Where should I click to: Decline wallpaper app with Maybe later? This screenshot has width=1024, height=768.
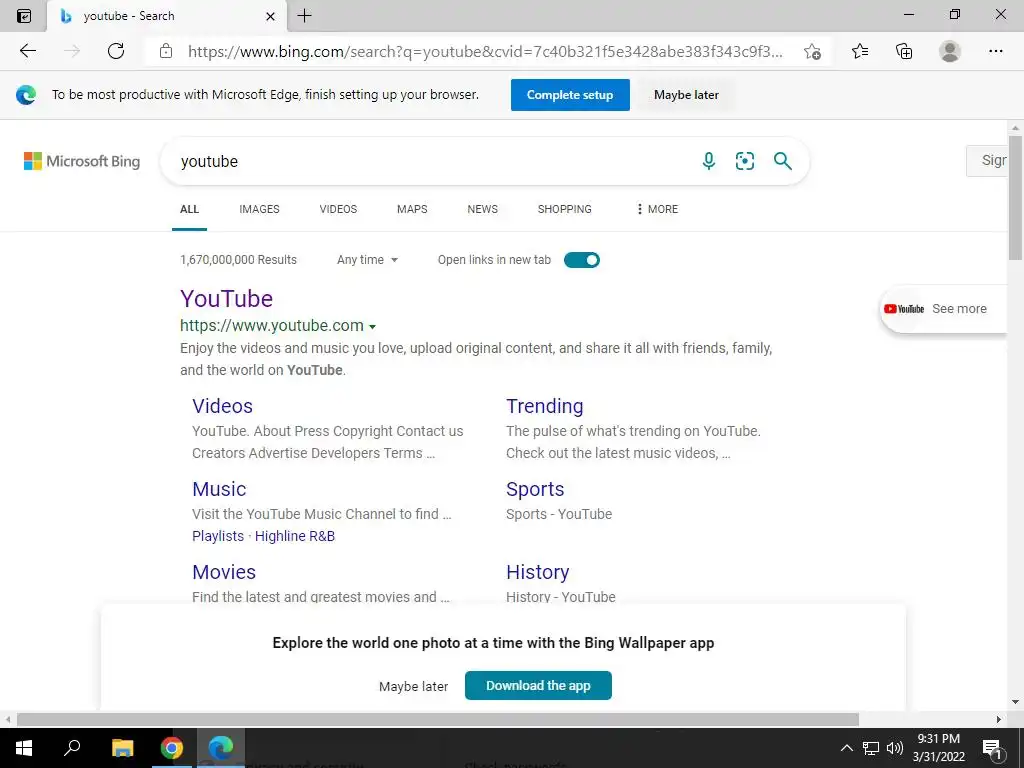click(413, 686)
